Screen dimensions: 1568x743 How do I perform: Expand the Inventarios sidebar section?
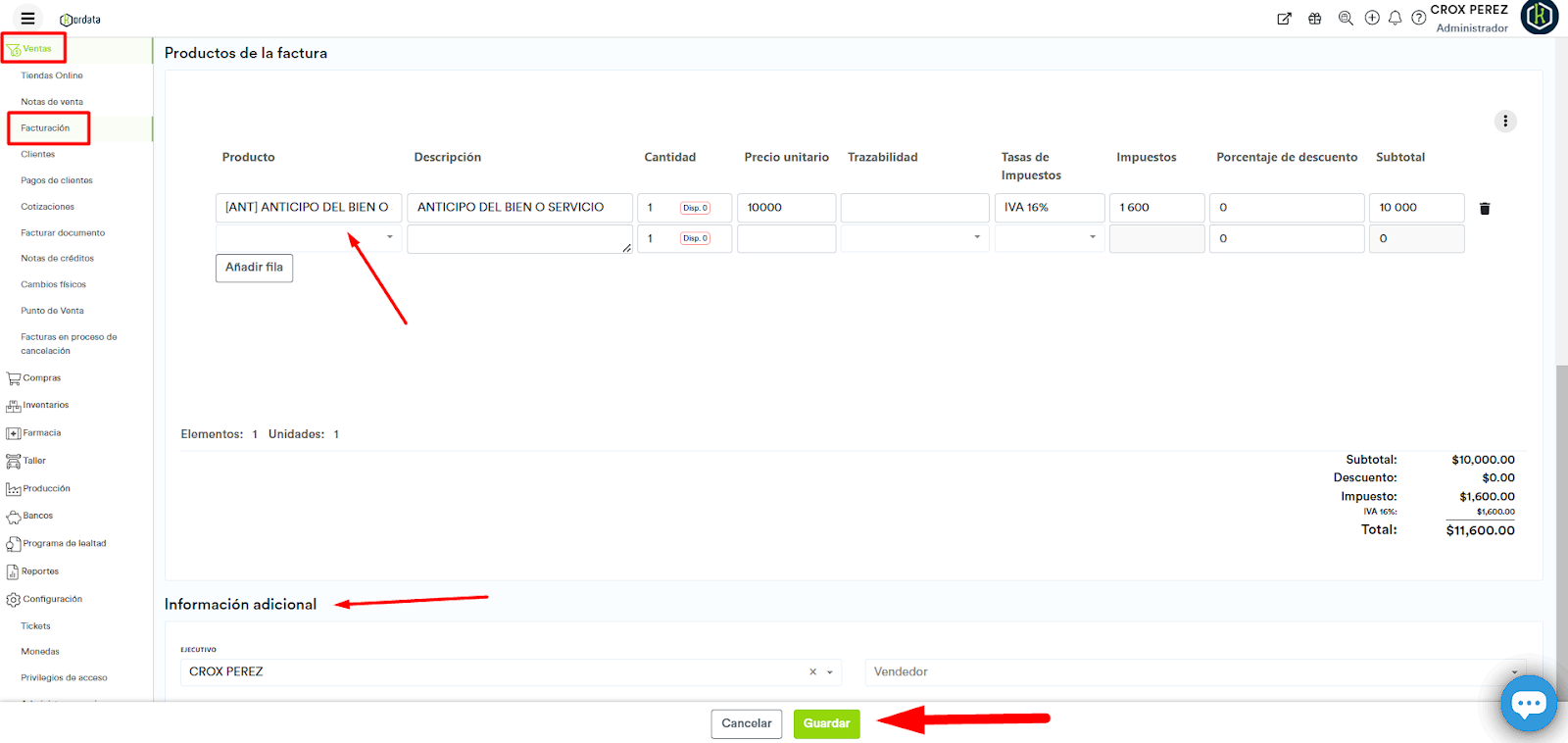tap(45, 405)
